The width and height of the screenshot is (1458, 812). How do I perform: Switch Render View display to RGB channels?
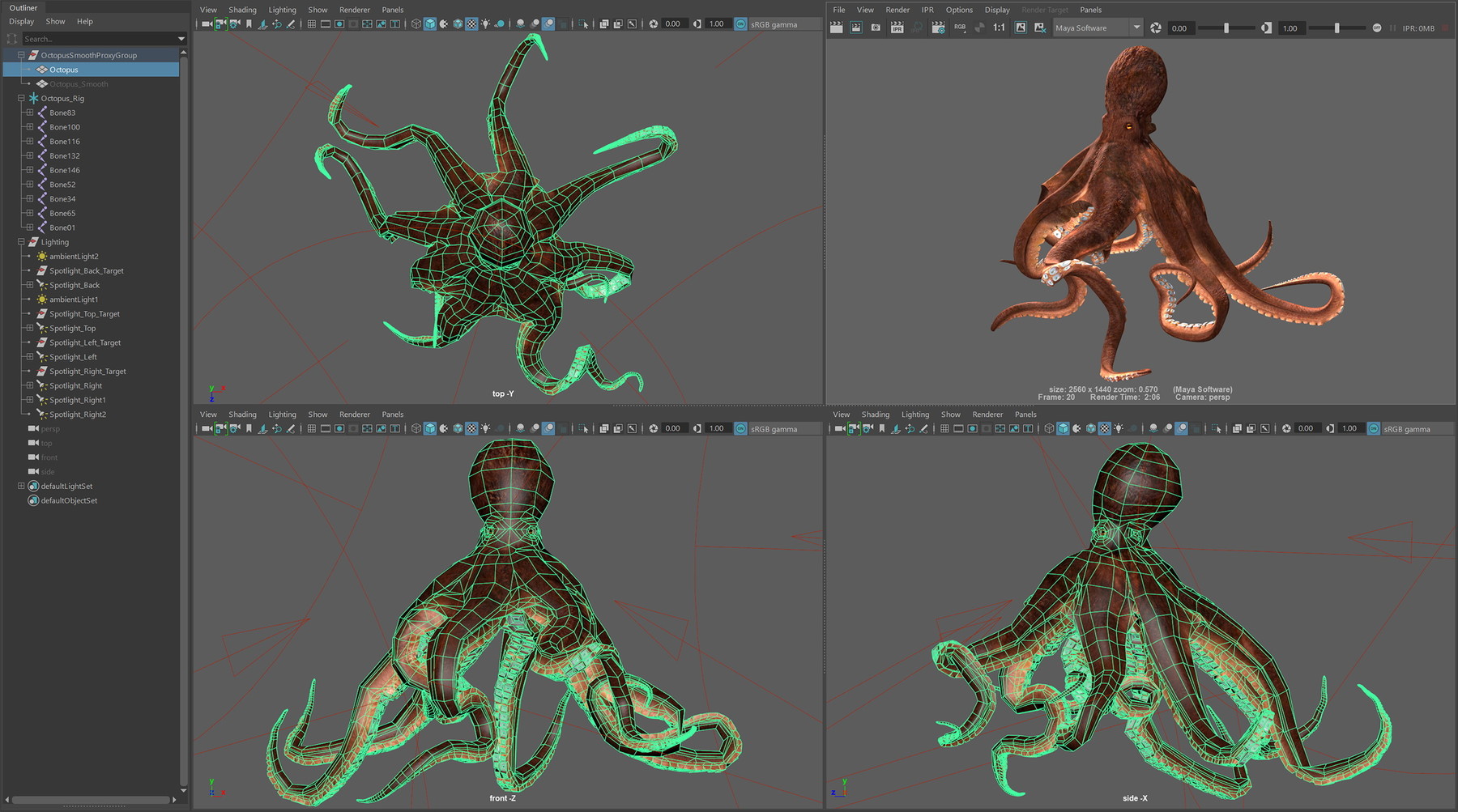click(959, 28)
